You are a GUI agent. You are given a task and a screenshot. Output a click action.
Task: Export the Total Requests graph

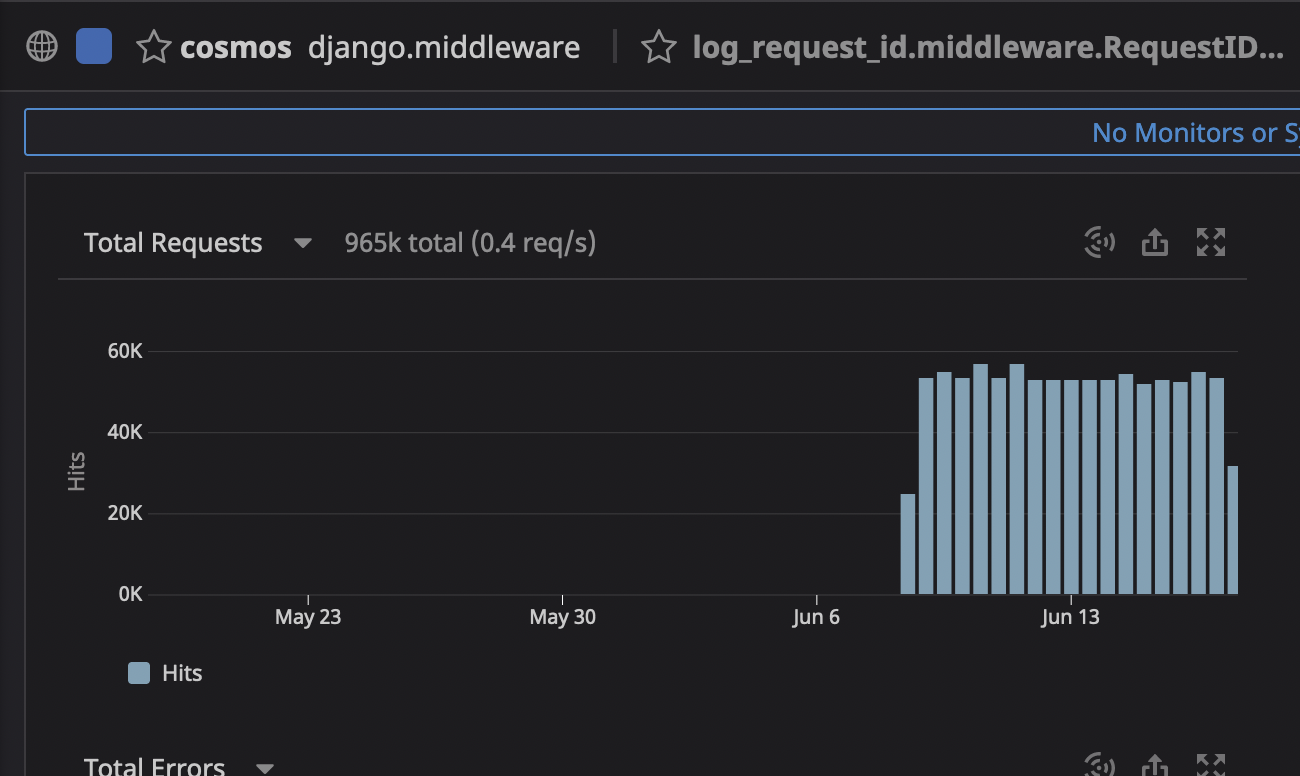tap(1155, 242)
